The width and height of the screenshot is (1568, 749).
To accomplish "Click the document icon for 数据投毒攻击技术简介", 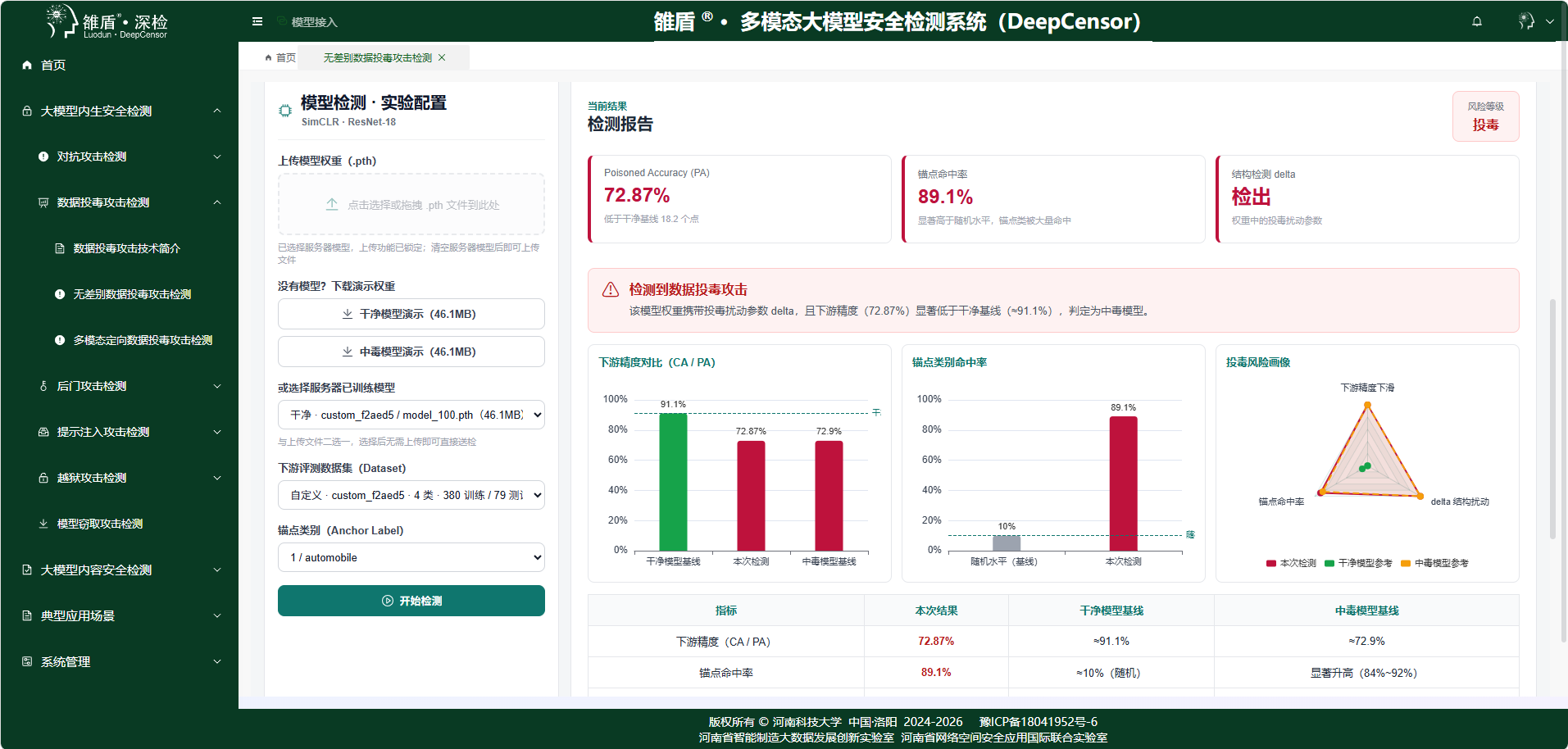I will [60, 248].
